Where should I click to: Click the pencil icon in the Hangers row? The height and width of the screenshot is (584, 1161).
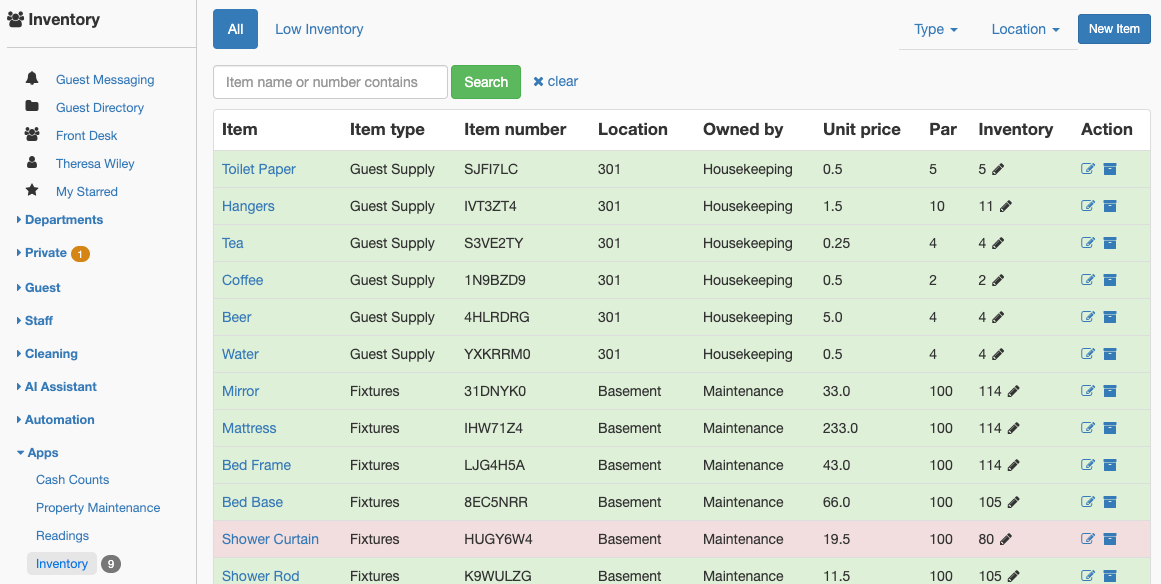tap(1006, 207)
